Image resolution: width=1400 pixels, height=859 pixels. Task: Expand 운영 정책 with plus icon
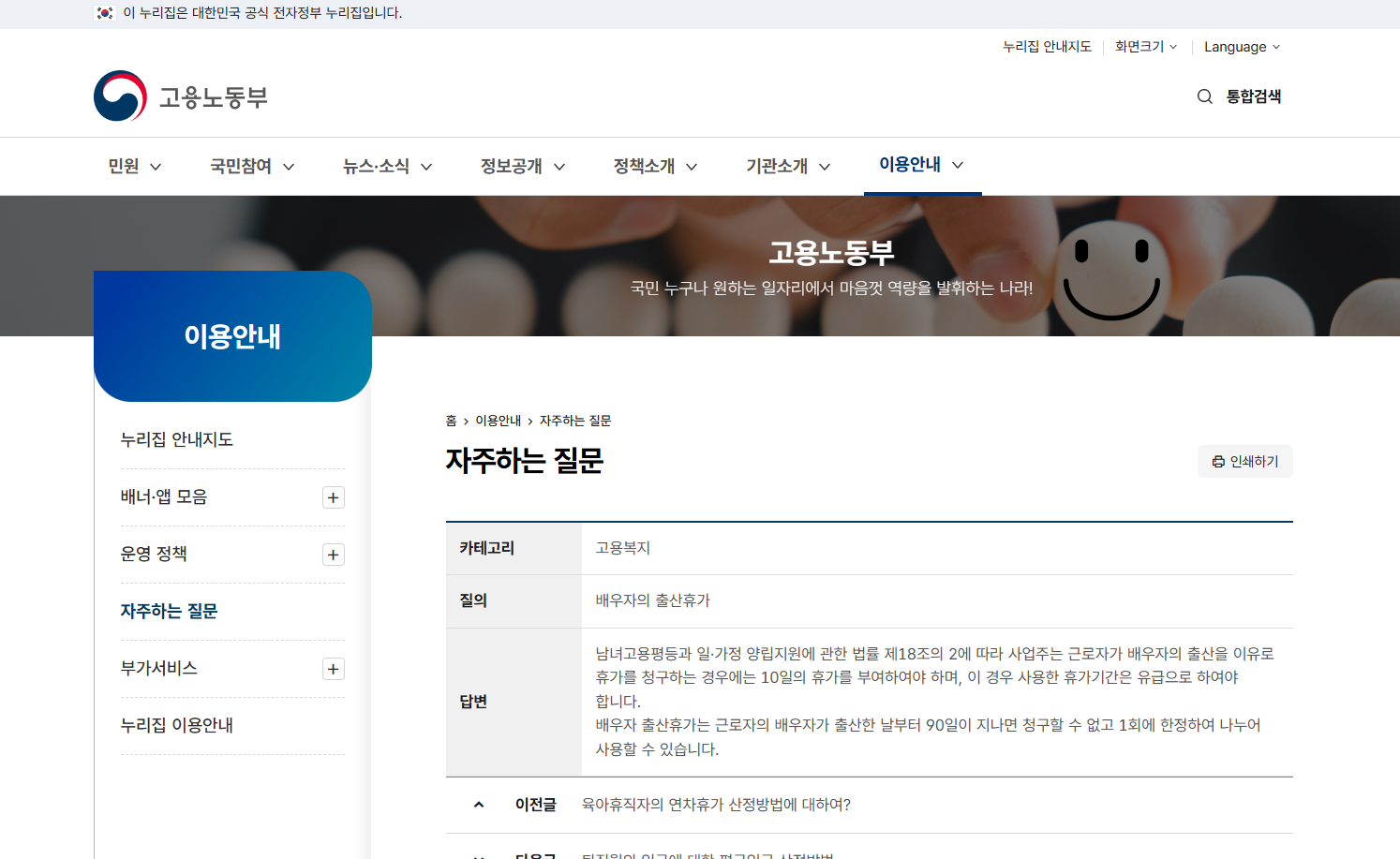pyautogui.click(x=333, y=555)
